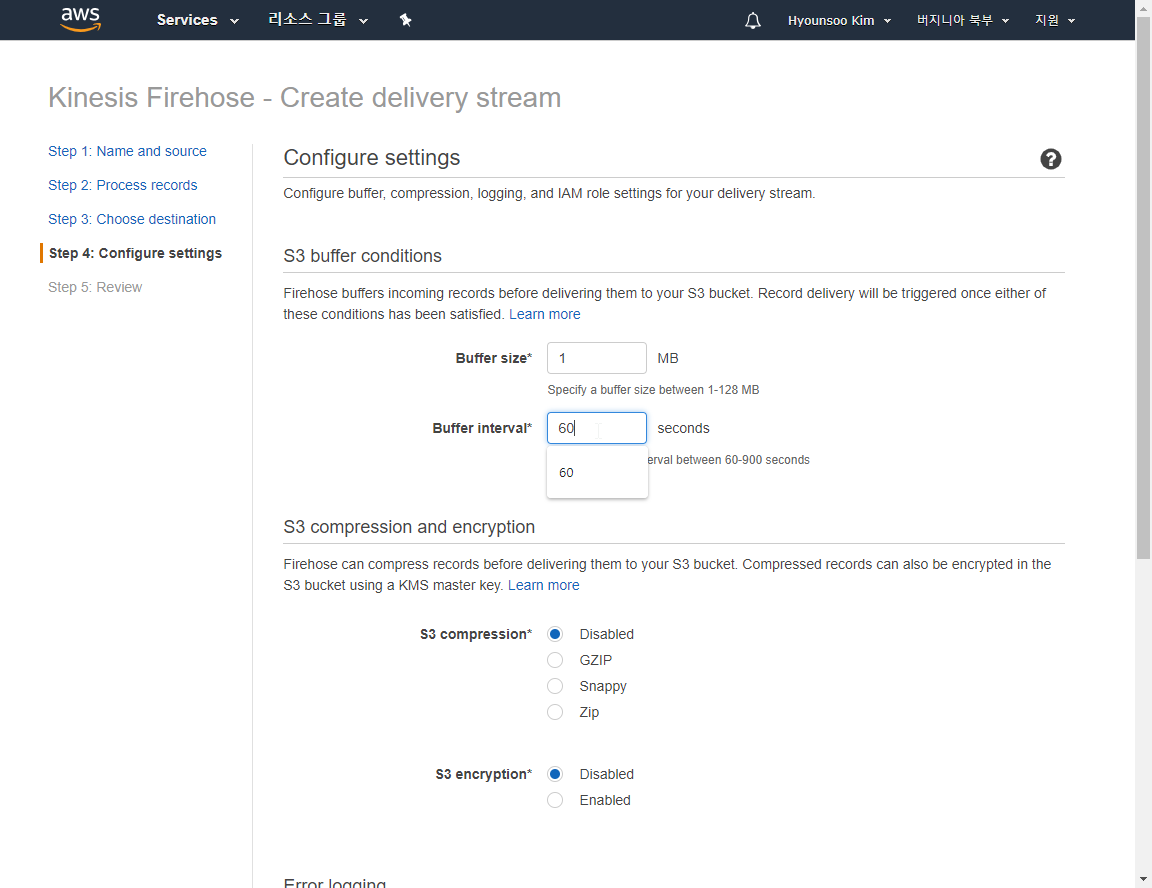
Task: Click the pin shortcut icon
Action: (x=406, y=20)
